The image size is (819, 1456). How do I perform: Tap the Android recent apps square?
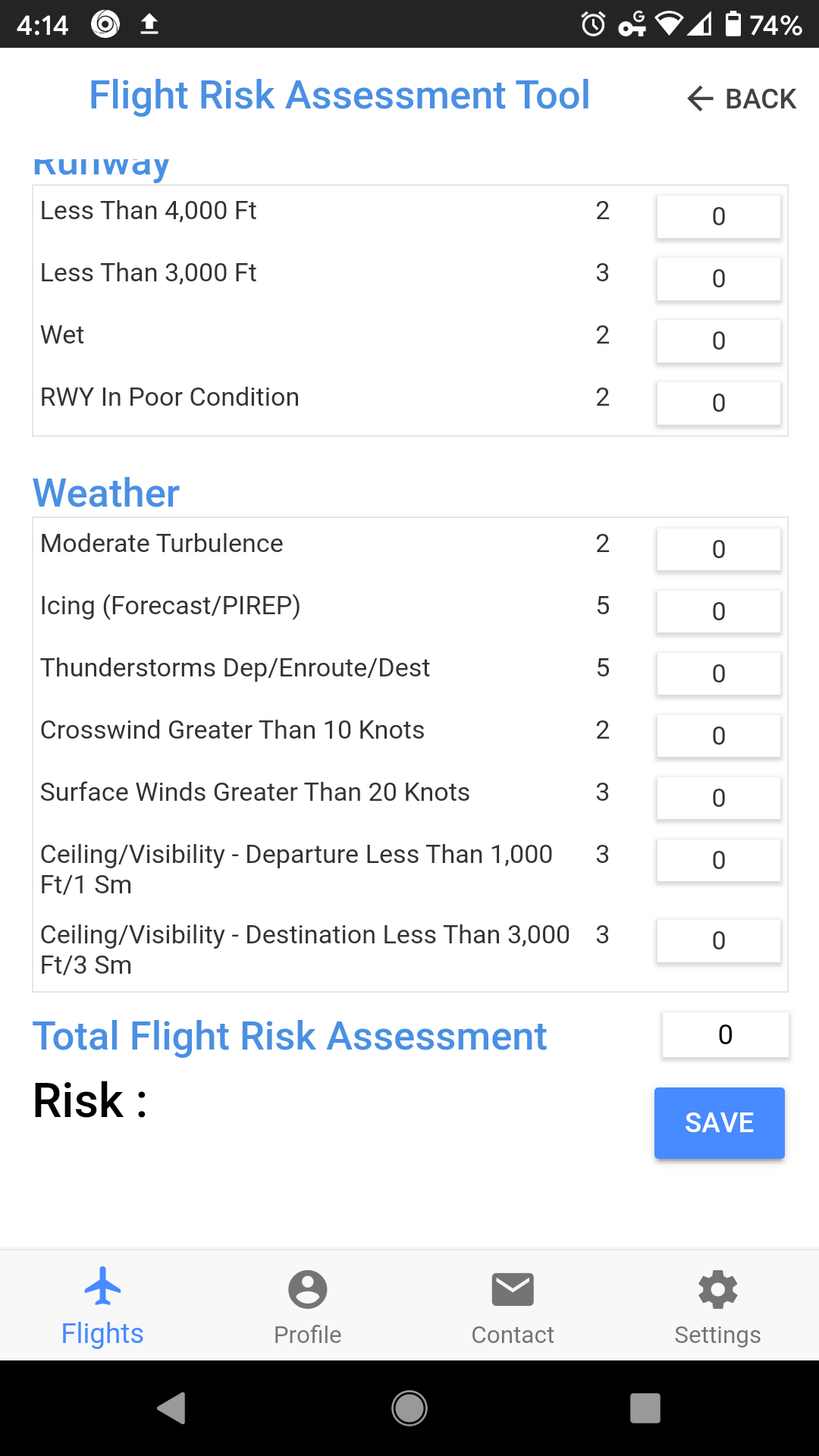click(x=645, y=1408)
